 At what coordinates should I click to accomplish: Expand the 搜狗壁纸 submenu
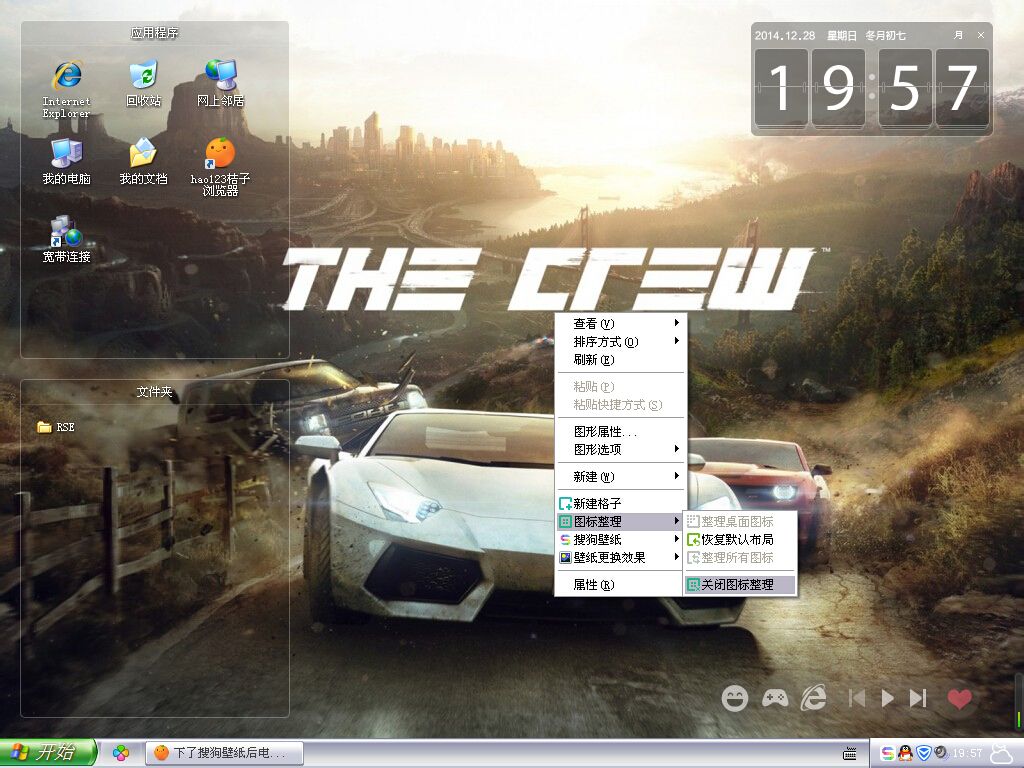point(620,539)
